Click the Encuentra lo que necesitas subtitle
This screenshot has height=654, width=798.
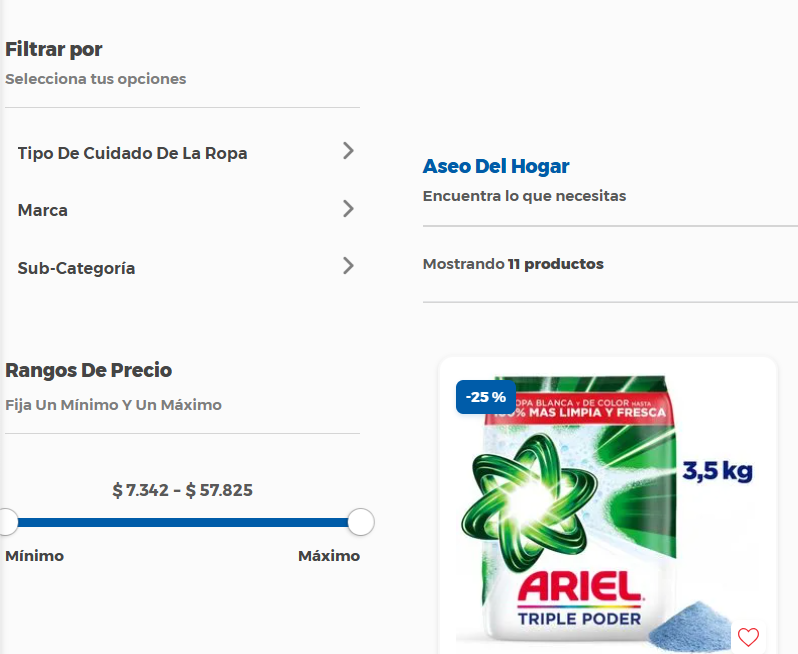click(524, 196)
